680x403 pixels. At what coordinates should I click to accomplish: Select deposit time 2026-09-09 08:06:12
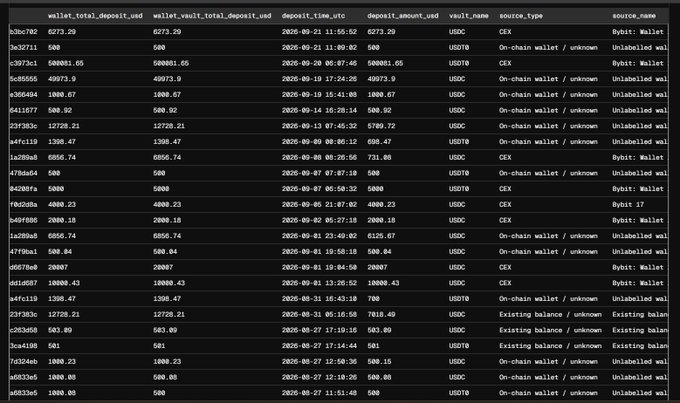[x=319, y=141]
